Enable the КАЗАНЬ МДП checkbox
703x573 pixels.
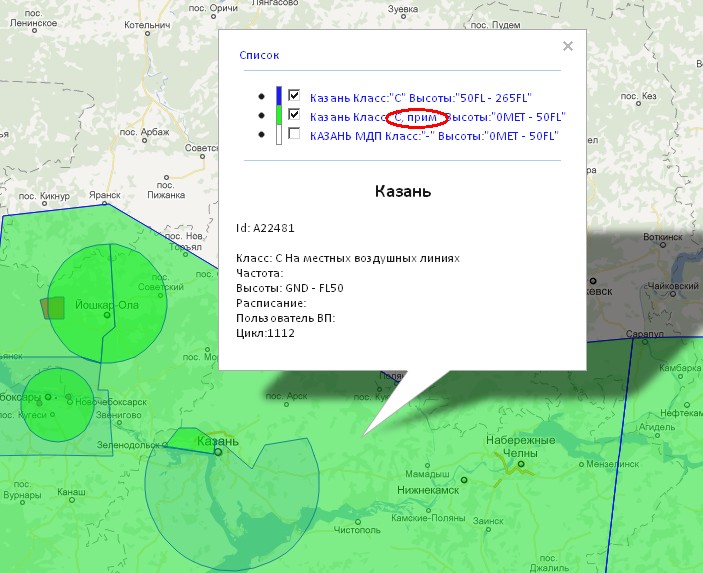(294, 133)
